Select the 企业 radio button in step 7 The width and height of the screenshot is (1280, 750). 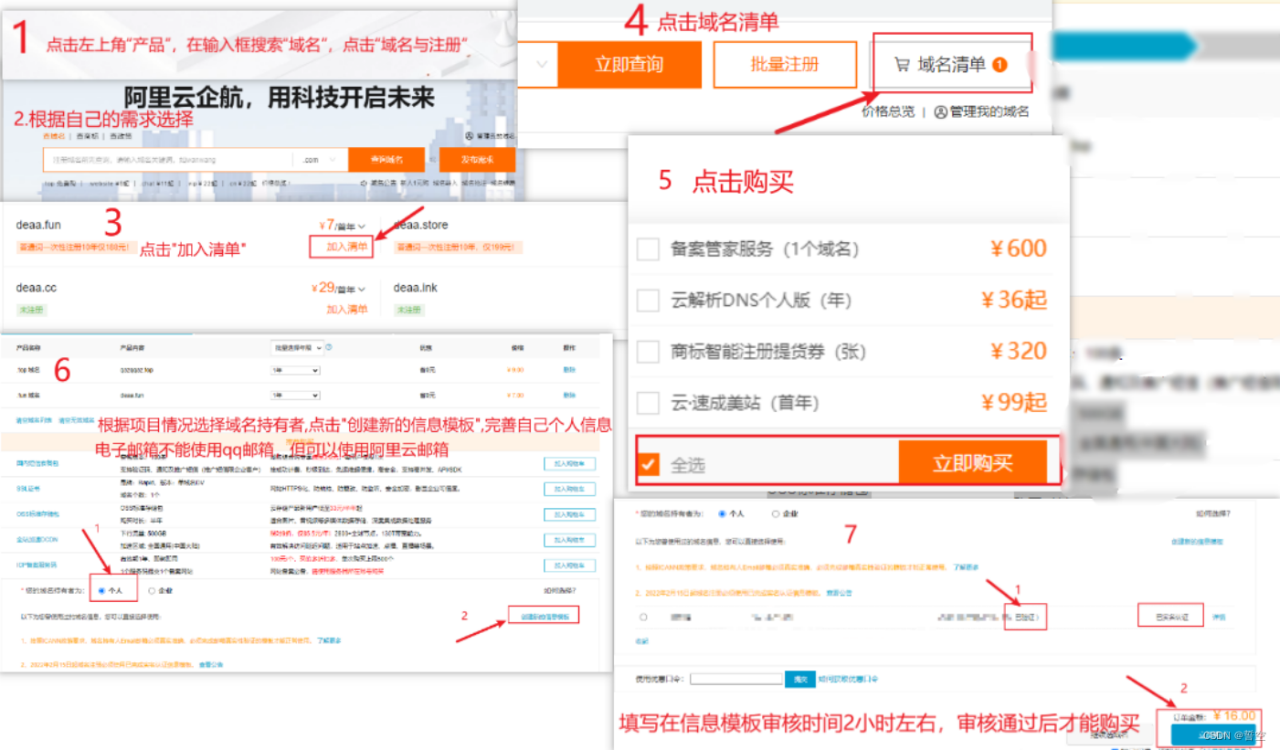pos(776,514)
